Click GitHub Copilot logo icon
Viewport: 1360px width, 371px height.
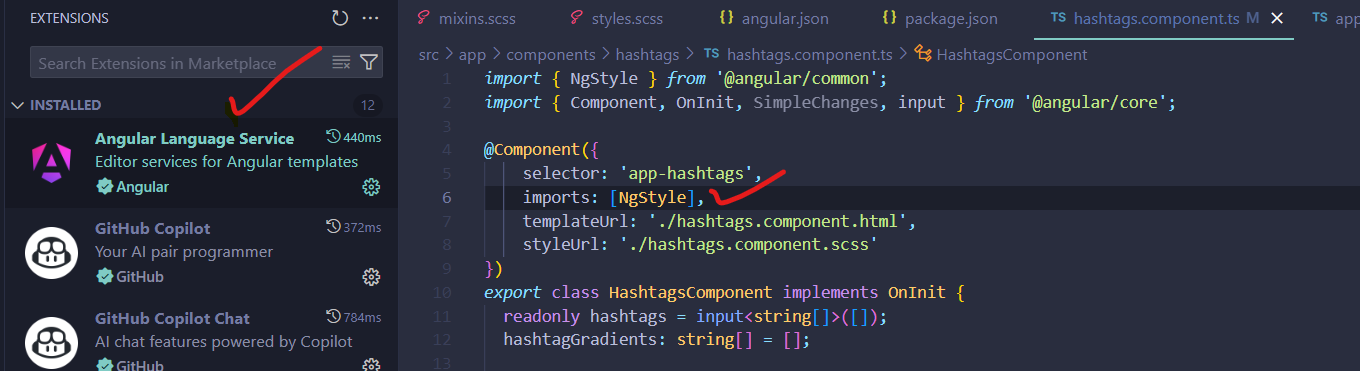tap(50, 254)
